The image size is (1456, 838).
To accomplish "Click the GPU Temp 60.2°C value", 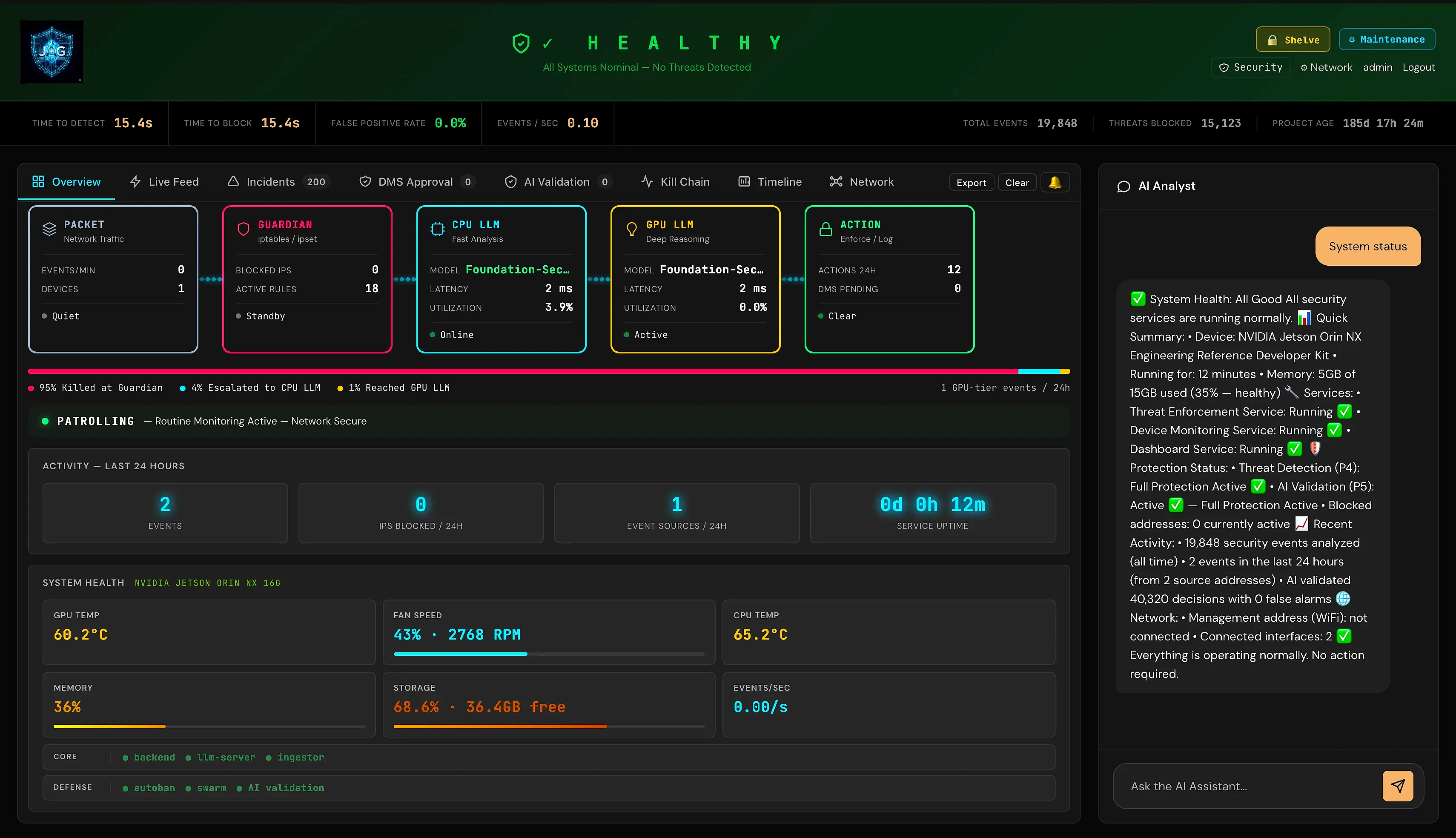I will tap(80, 635).
